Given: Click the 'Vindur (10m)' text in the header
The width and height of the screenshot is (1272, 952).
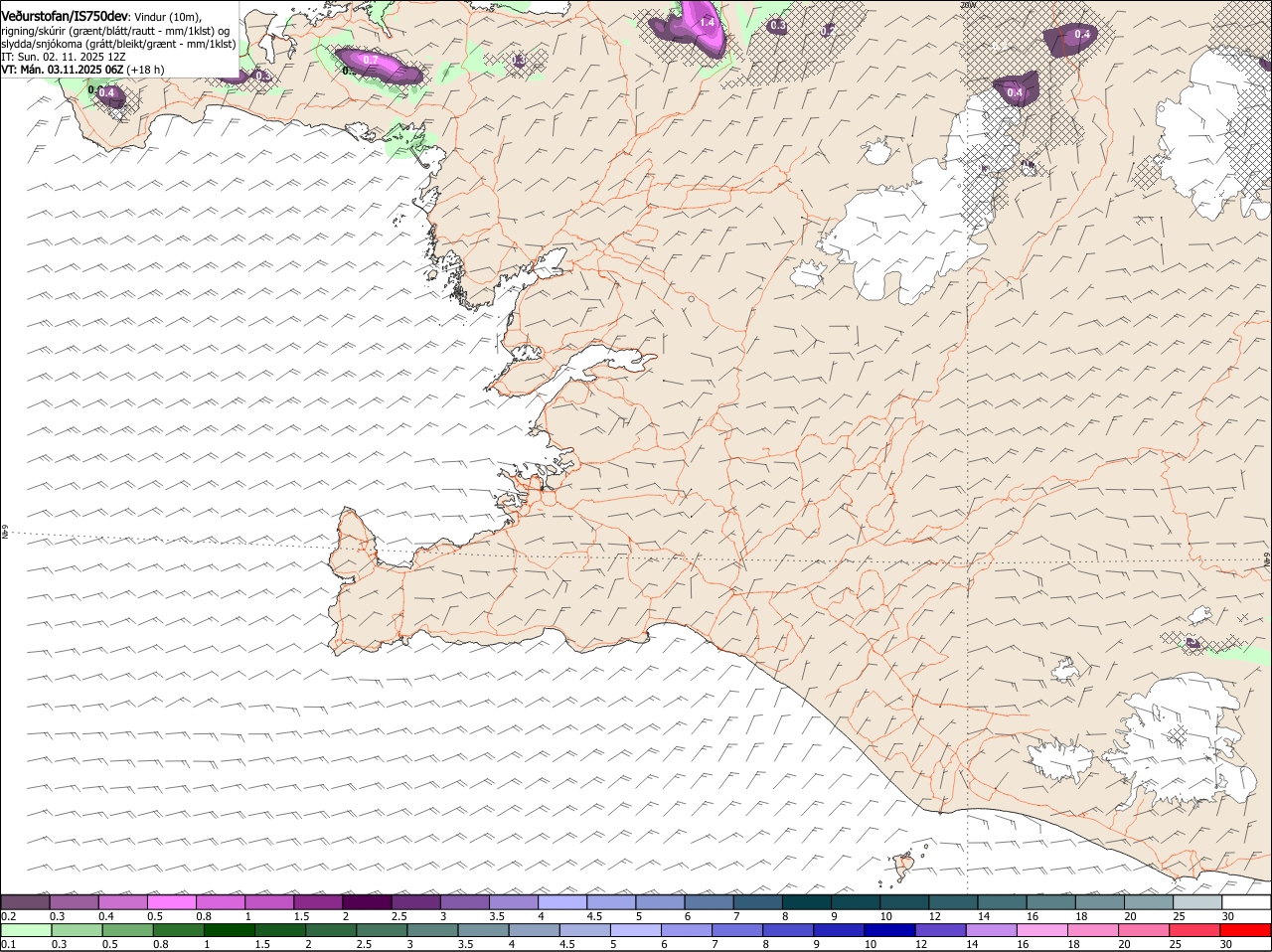Looking at the screenshot, I should [168, 17].
